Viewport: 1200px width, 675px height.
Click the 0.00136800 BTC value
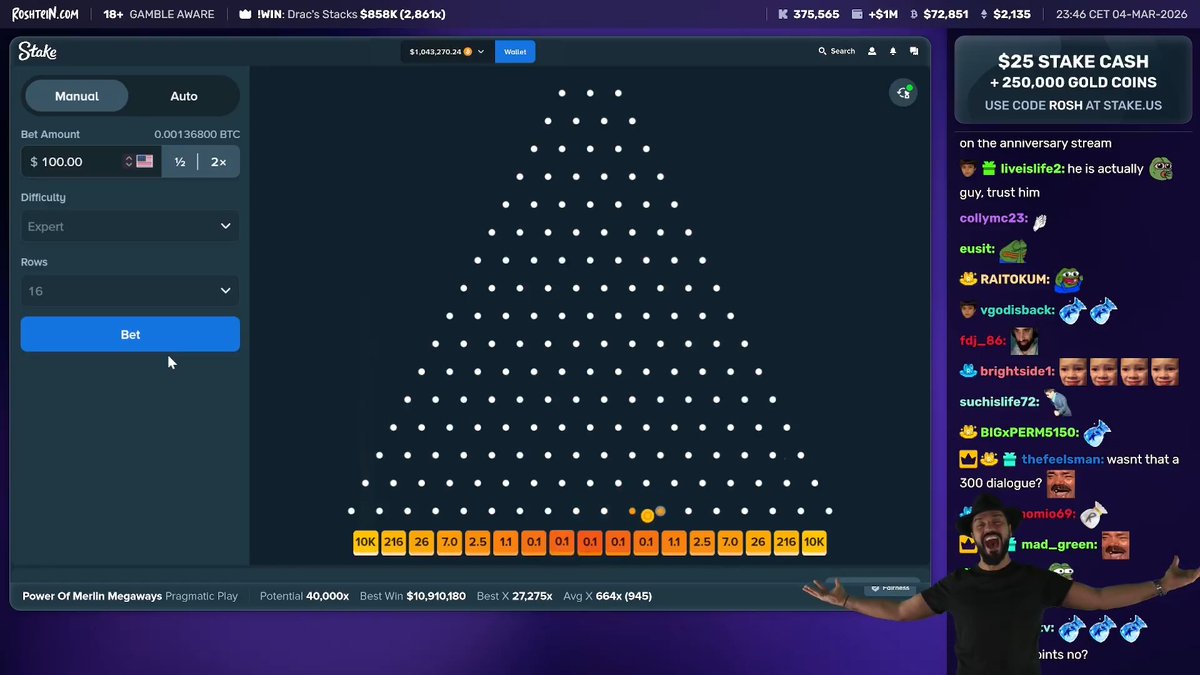point(197,134)
